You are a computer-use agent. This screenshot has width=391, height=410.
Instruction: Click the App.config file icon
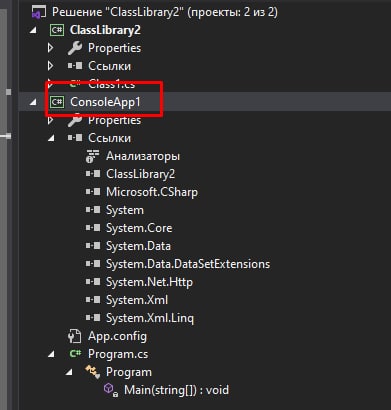pyautogui.click(x=74, y=336)
